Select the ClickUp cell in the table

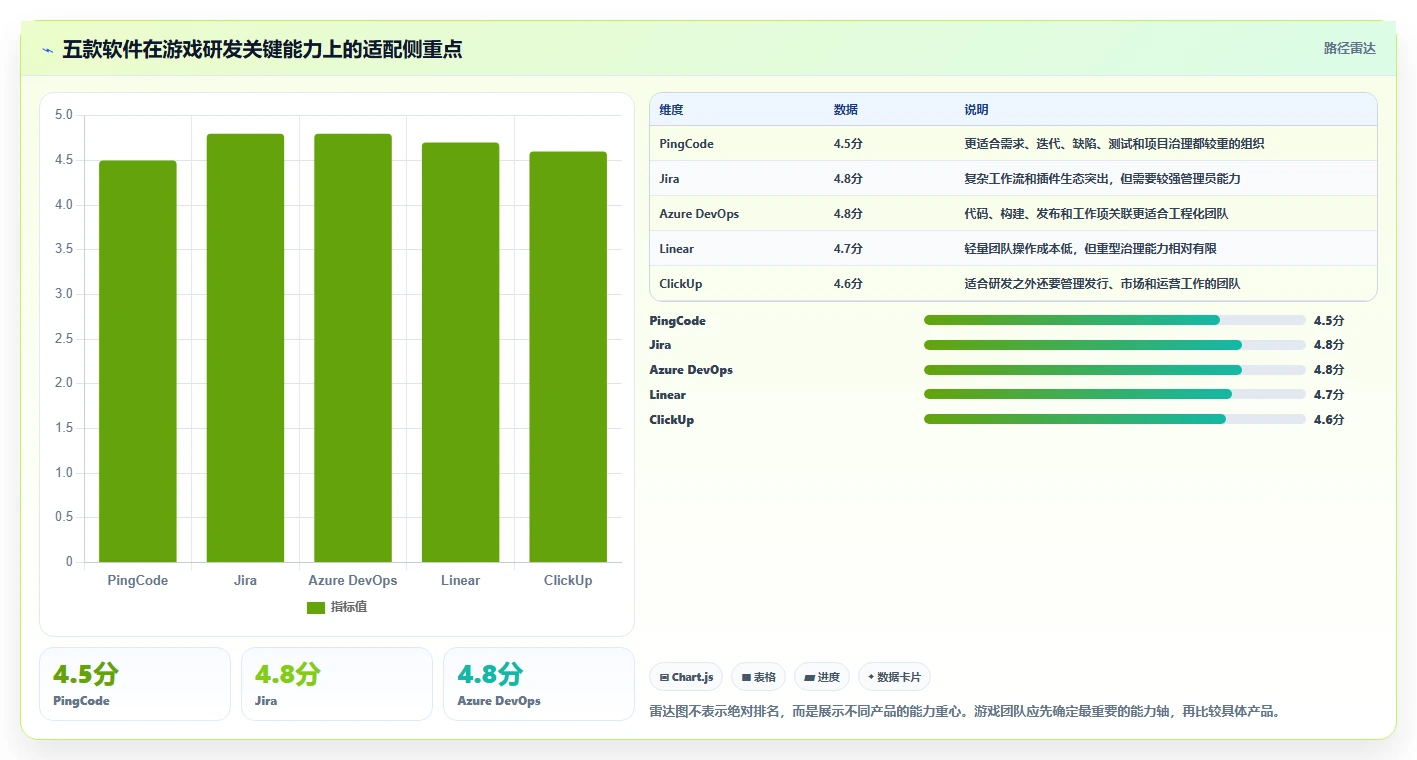pos(681,284)
